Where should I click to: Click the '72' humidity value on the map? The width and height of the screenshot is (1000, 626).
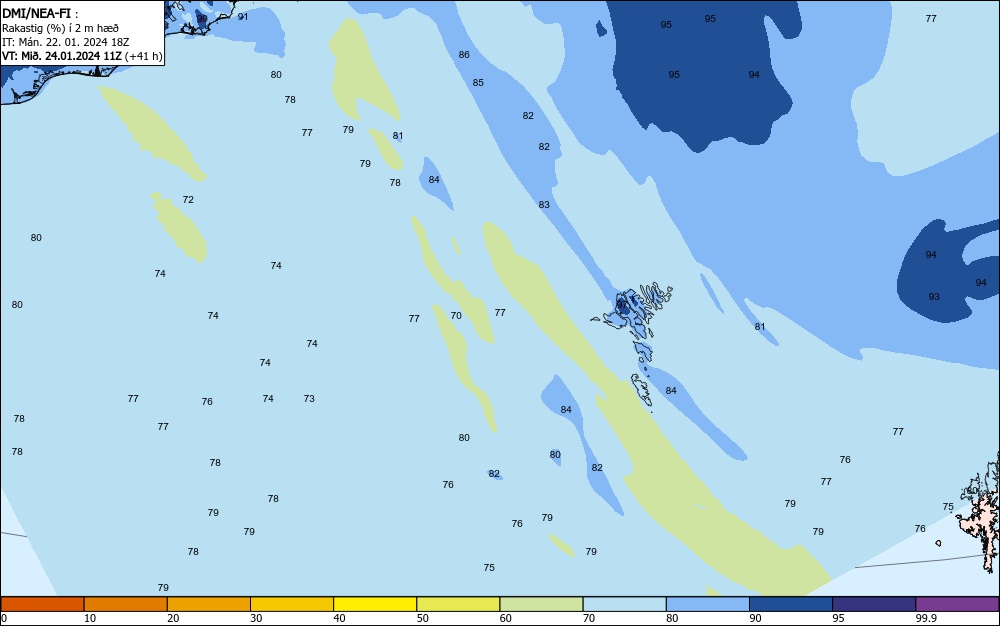click(x=188, y=200)
